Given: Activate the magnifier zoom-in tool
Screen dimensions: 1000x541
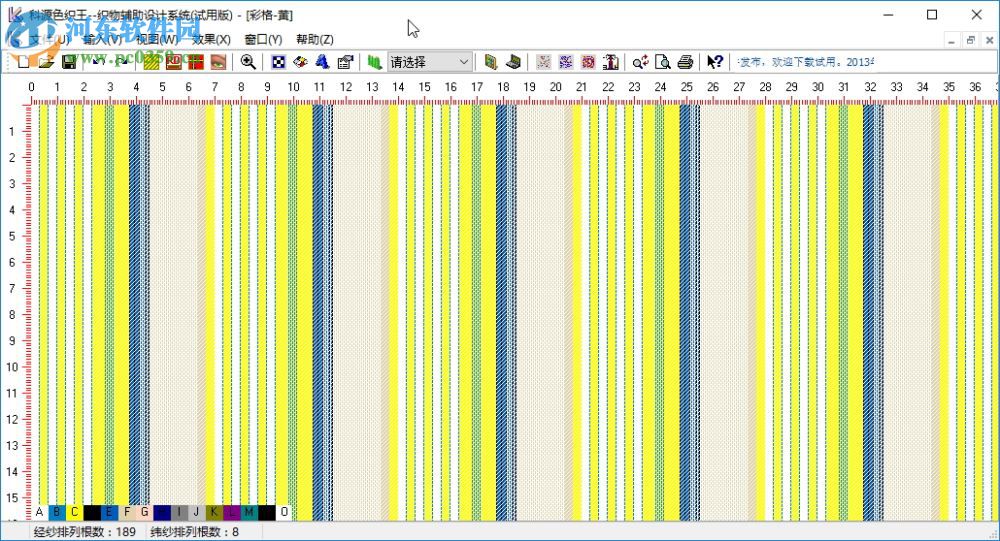Looking at the screenshot, I should 248,62.
